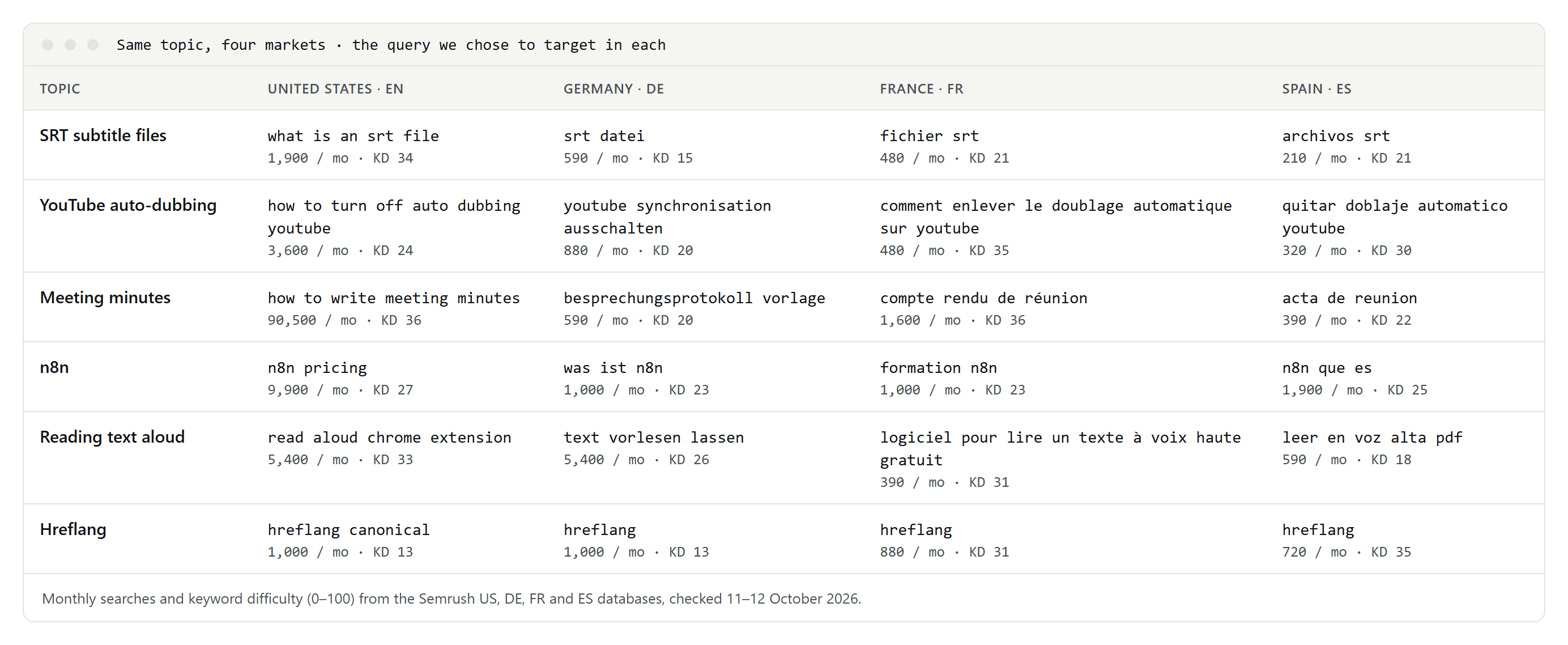Select the YouTube auto-dubbing topic label
1568x645 pixels.
pos(128,205)
